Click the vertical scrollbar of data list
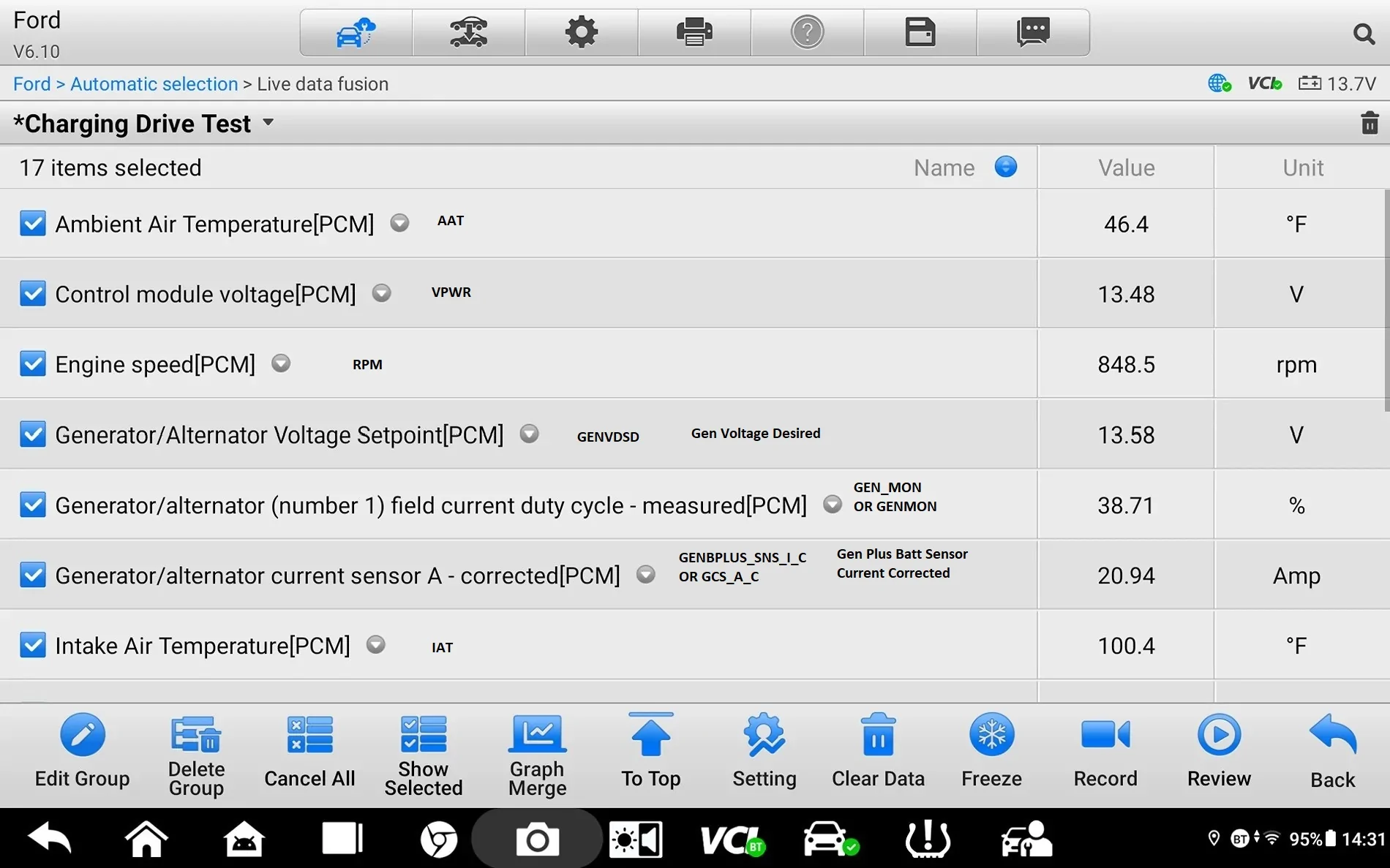Screen dimensions: 1390x868 (x=1386, y=300)
